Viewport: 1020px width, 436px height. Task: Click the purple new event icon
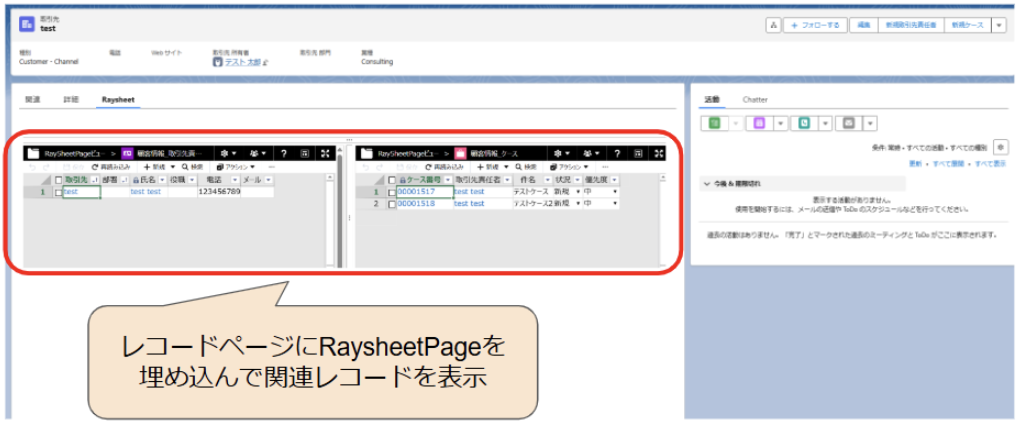point(759,123)
